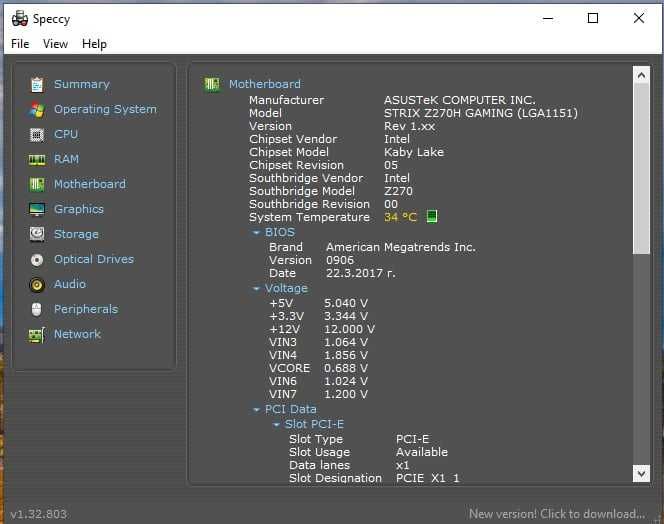Click the Graphics monitor icon
Screen dimensions: 664x524
37,209
